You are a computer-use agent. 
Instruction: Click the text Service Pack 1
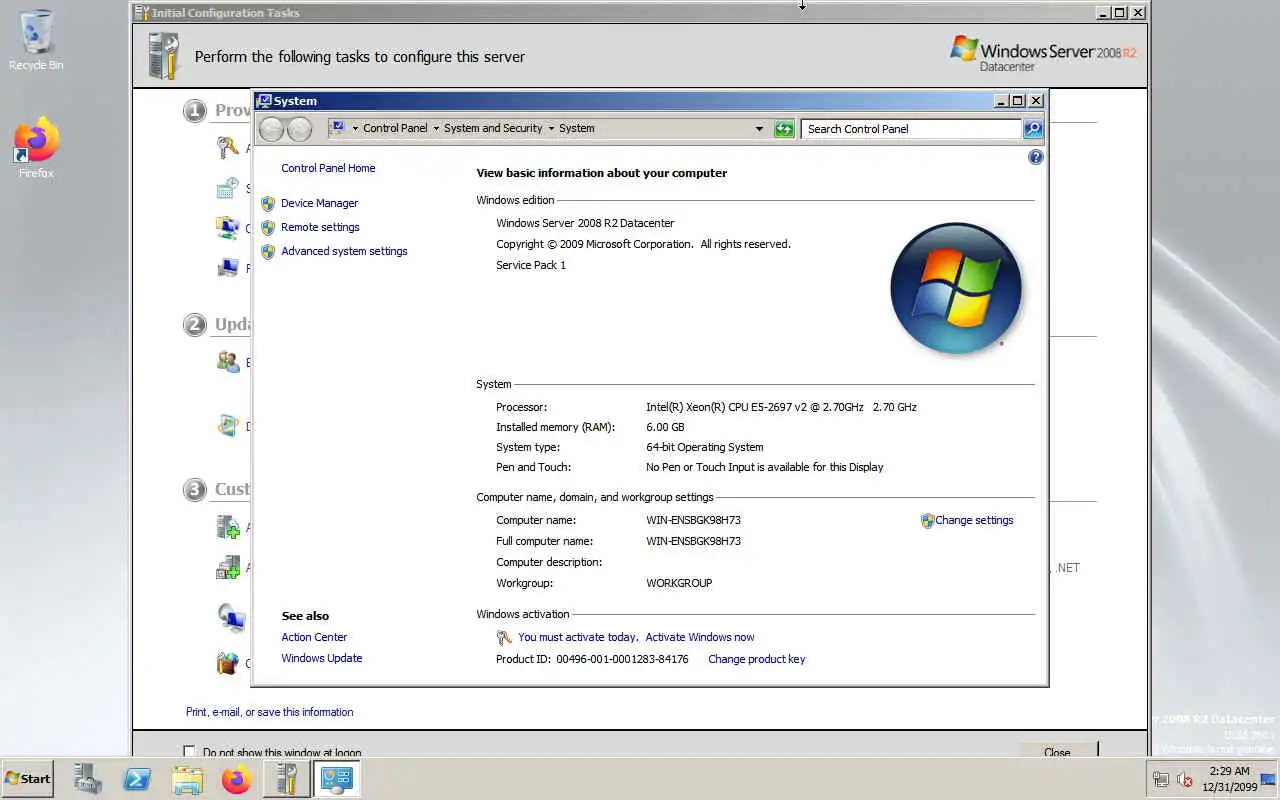[x=531, y=265]
